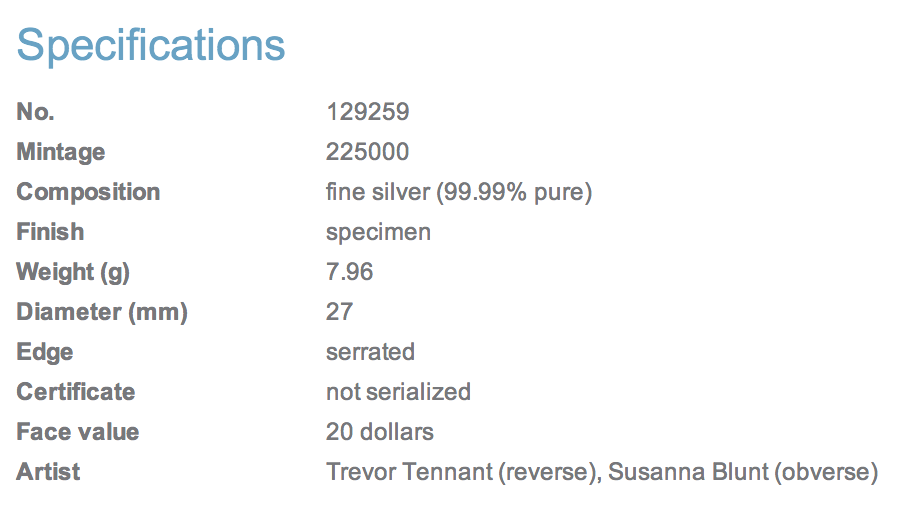
Task: Click the No. label
Action: (36, 111)
